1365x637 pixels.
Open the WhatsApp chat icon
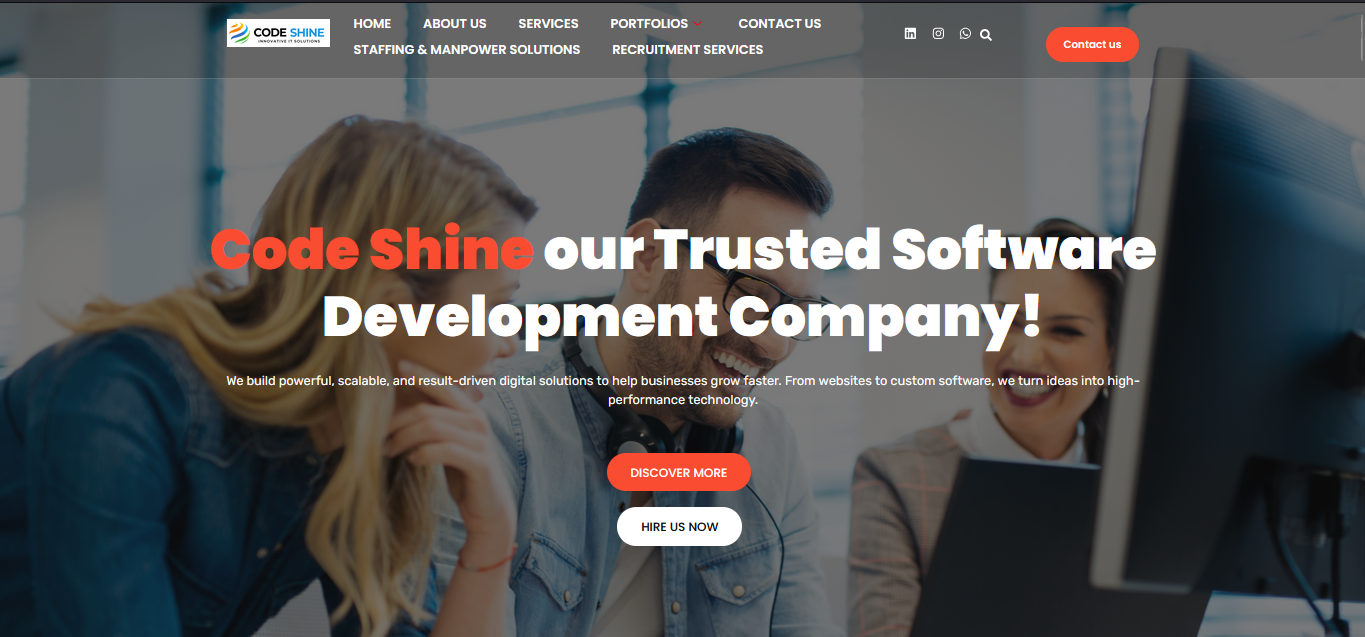[965, 34]
